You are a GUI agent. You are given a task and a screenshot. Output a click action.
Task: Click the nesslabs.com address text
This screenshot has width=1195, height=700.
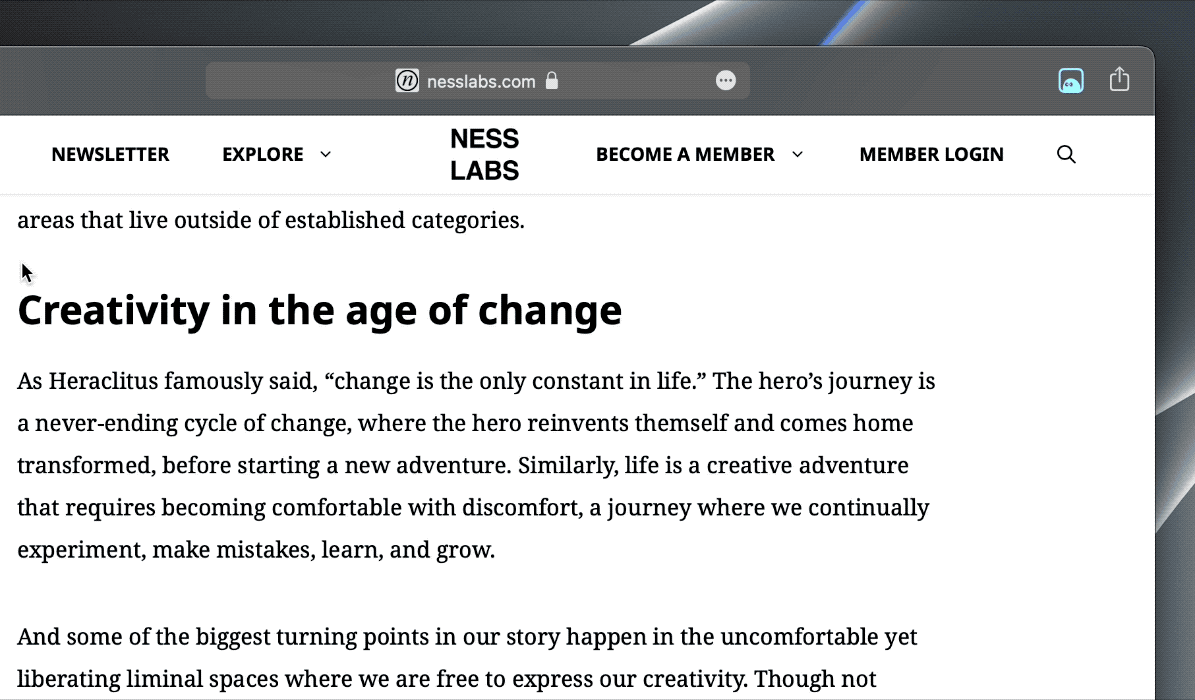(x=481, y=81)
